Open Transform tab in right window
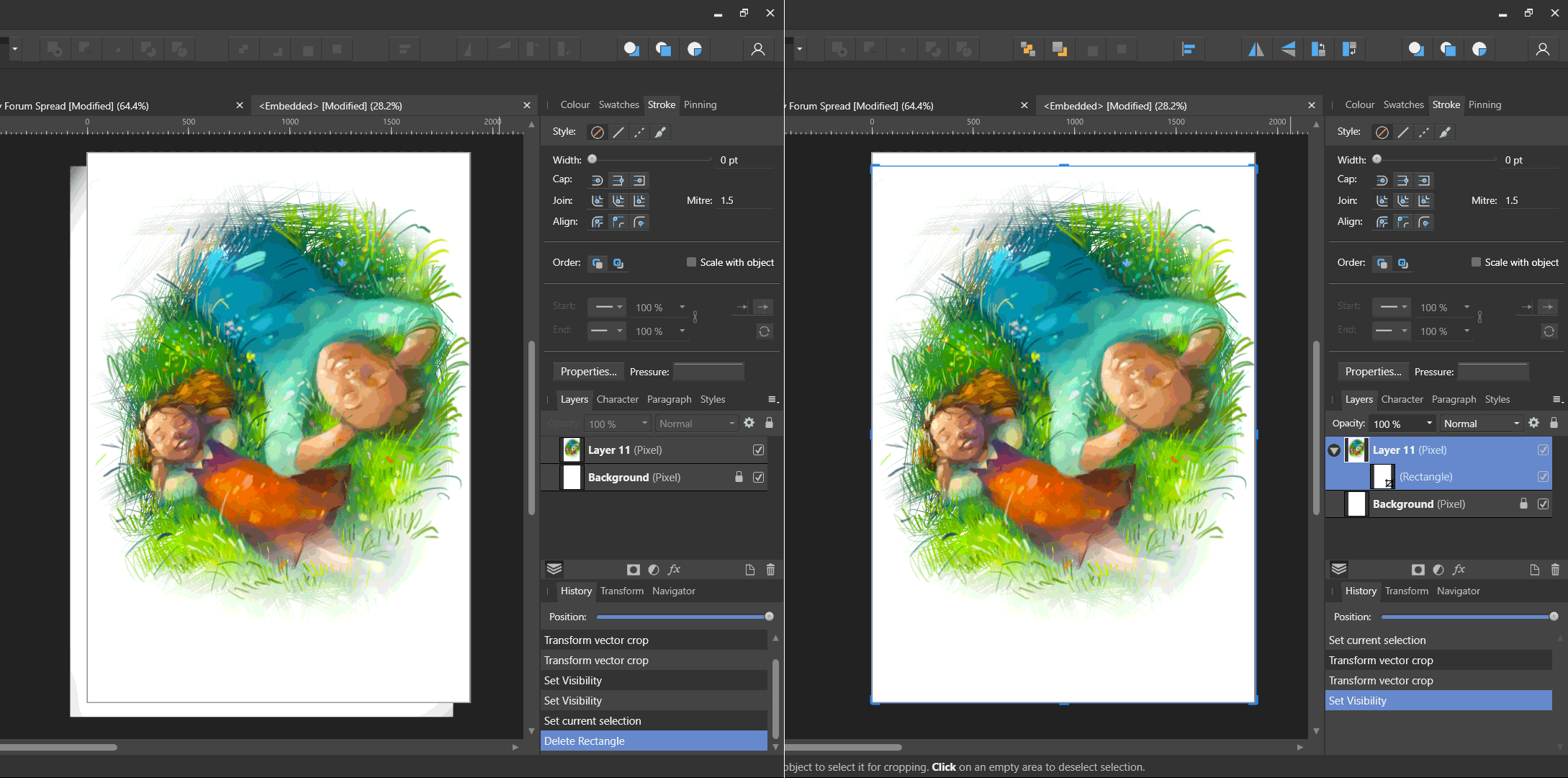The height and width of the screenshot is (778, 1568). [1406, 591]
